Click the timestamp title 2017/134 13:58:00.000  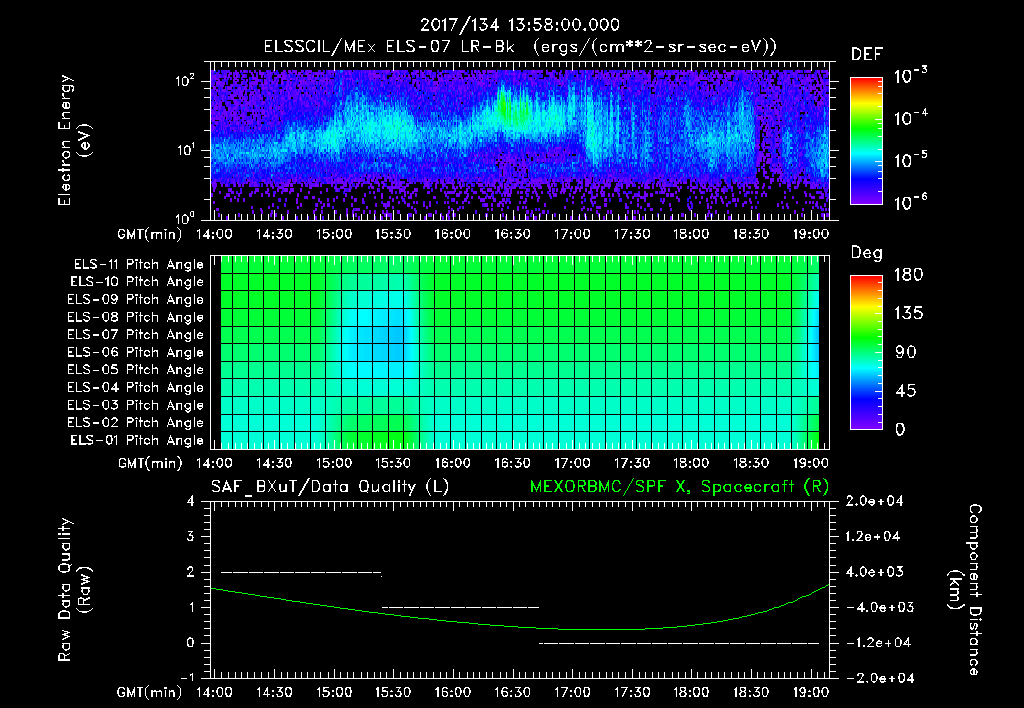[x=519, y=25]
